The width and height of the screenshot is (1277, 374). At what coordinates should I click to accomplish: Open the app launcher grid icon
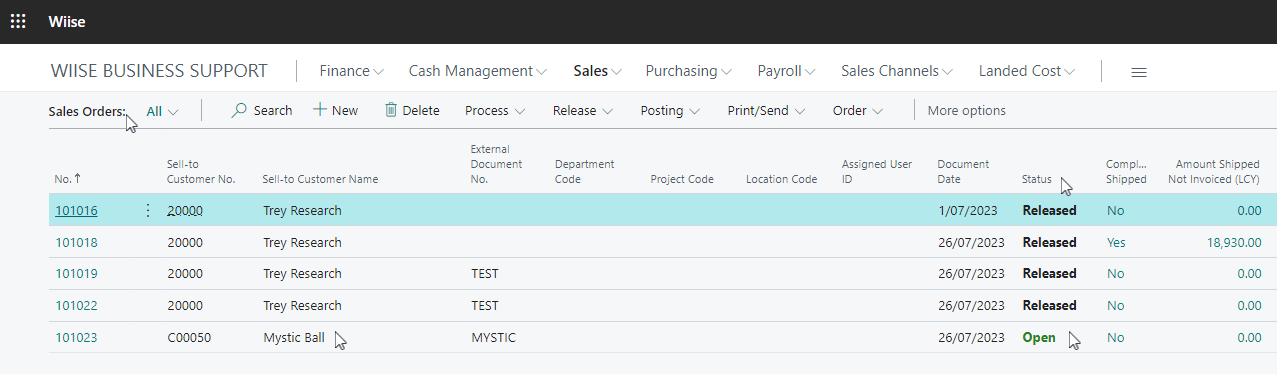point(18,21)
